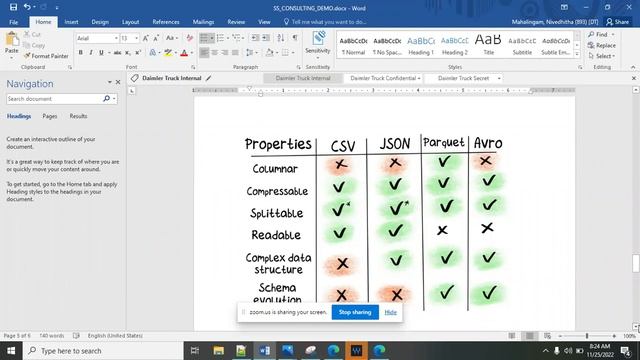Click the Copy command

click(34, 45)
